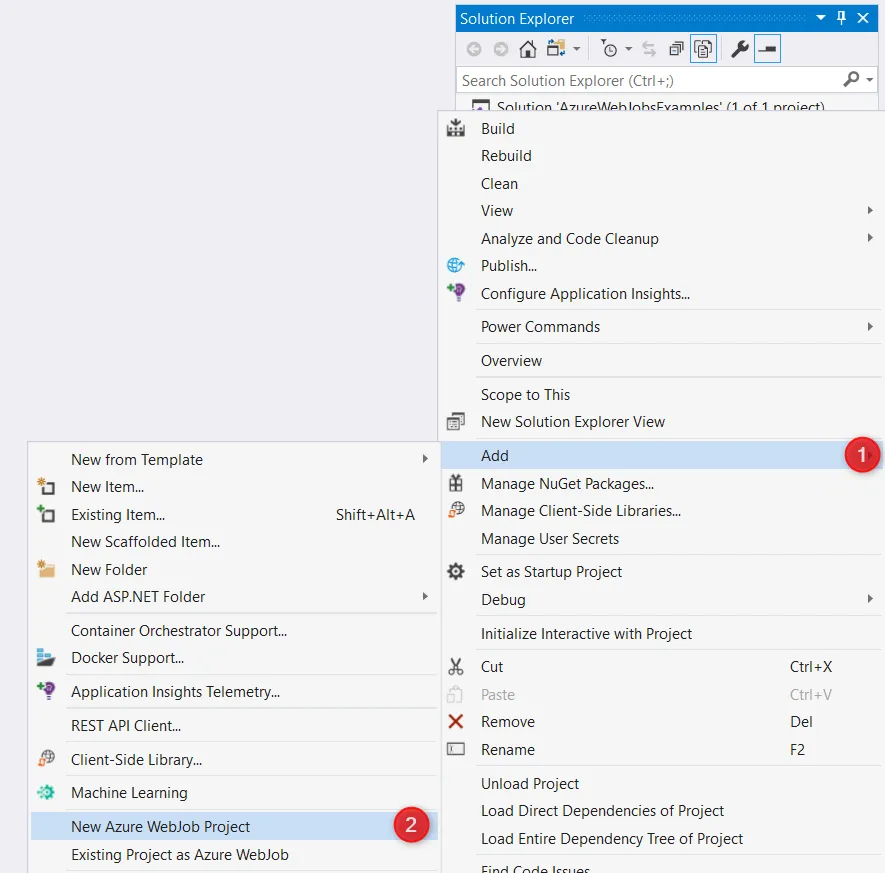Image resolution: width=885 pixels, height=873 pixels.
Task: Click the Forward navigation arrow icon
Action: [x=501, y=49]
